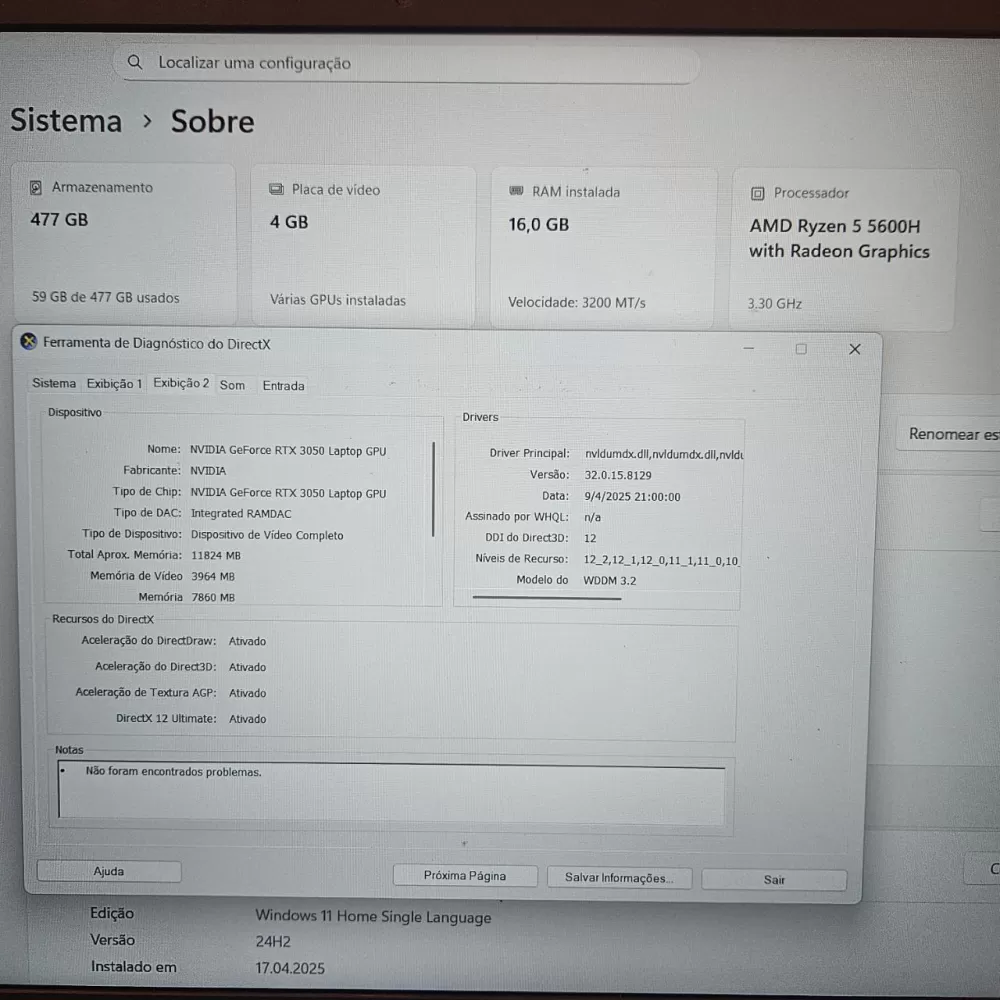The height and width of the screenshot is (1000, 1000).
Task: Click the 3964 MB video memory value
Action: point(213,577)
